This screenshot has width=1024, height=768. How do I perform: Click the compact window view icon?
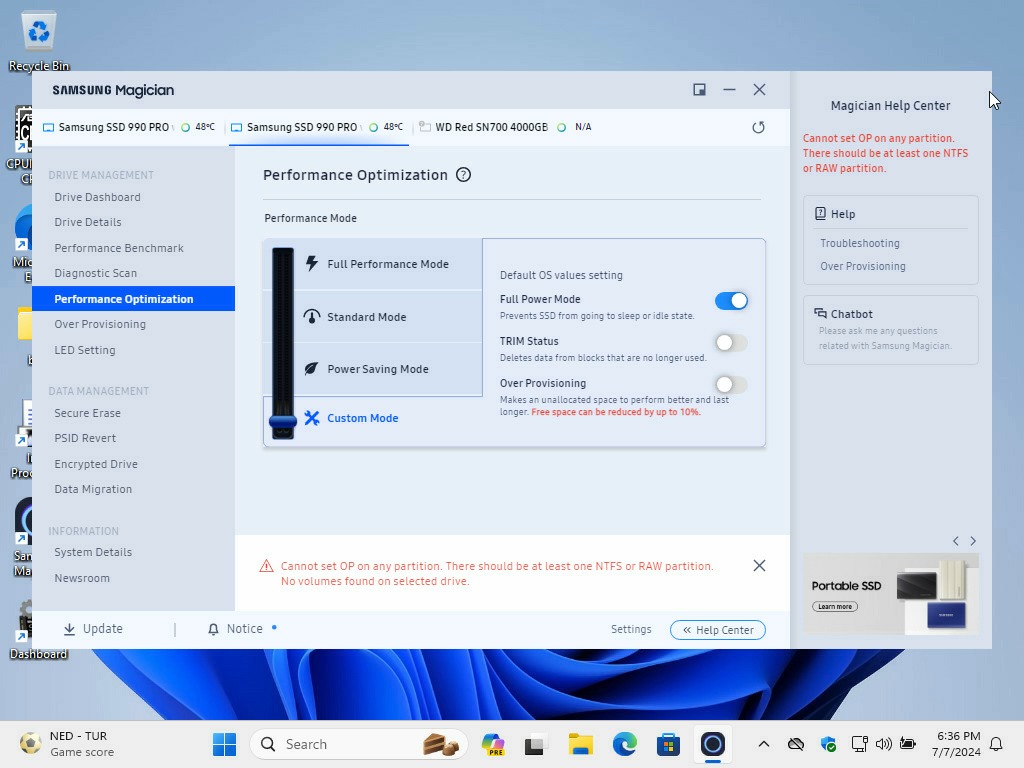699,90
